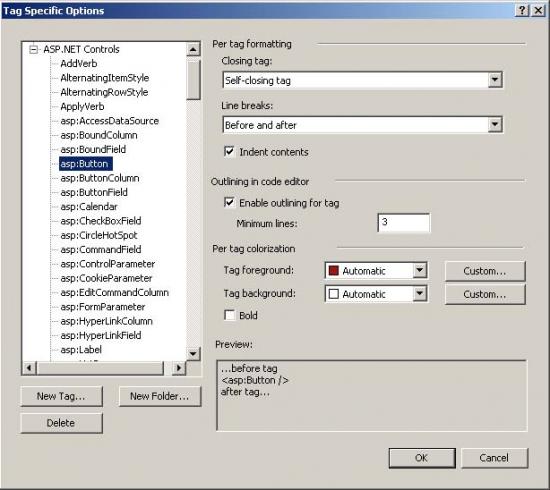This screenshot has width=550, height=490.
Task: Click the red Tag foreground color swatch
Action: click(x=333, y=270)
